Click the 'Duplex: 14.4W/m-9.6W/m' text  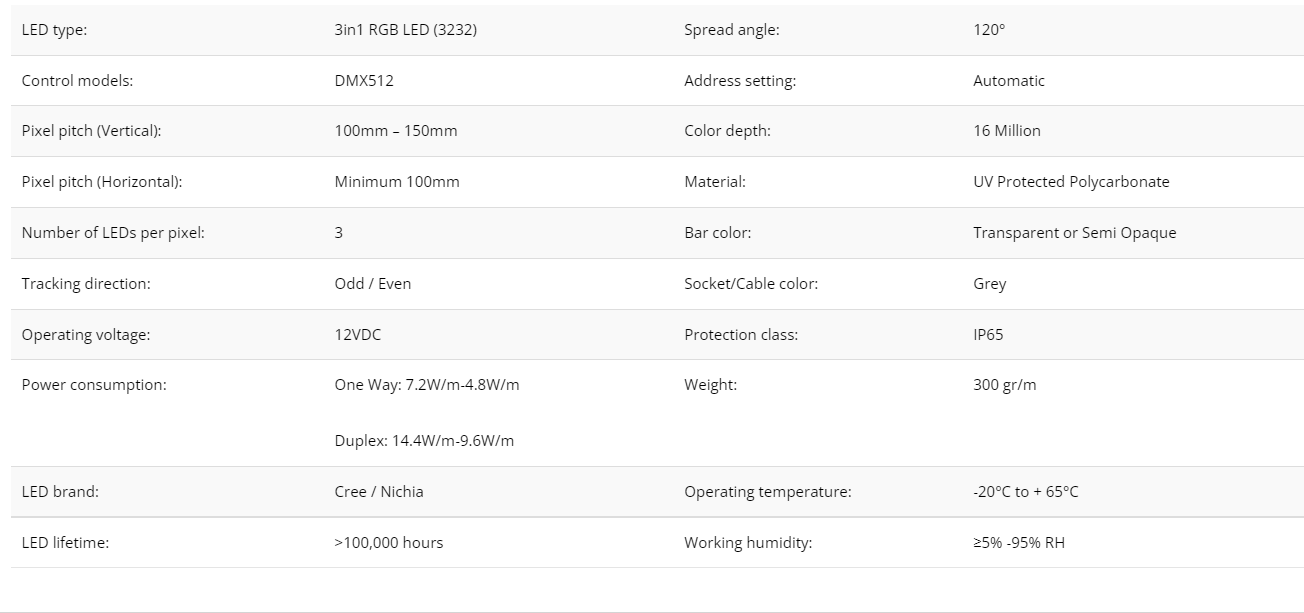424,441
